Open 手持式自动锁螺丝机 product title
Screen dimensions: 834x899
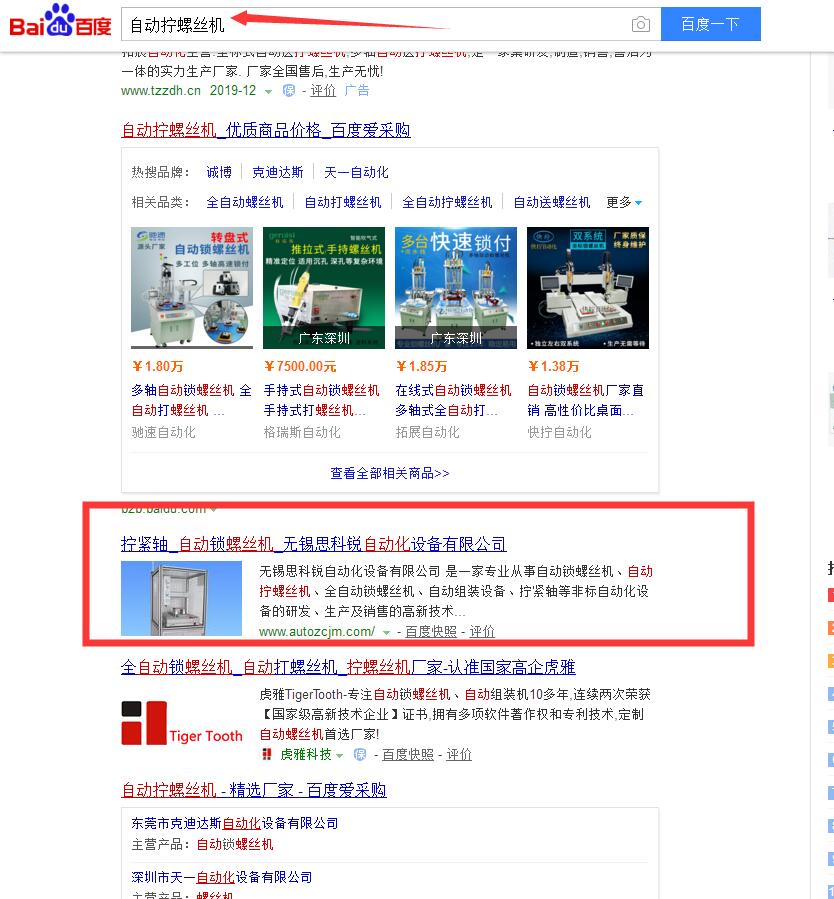(x=322, y=400)
